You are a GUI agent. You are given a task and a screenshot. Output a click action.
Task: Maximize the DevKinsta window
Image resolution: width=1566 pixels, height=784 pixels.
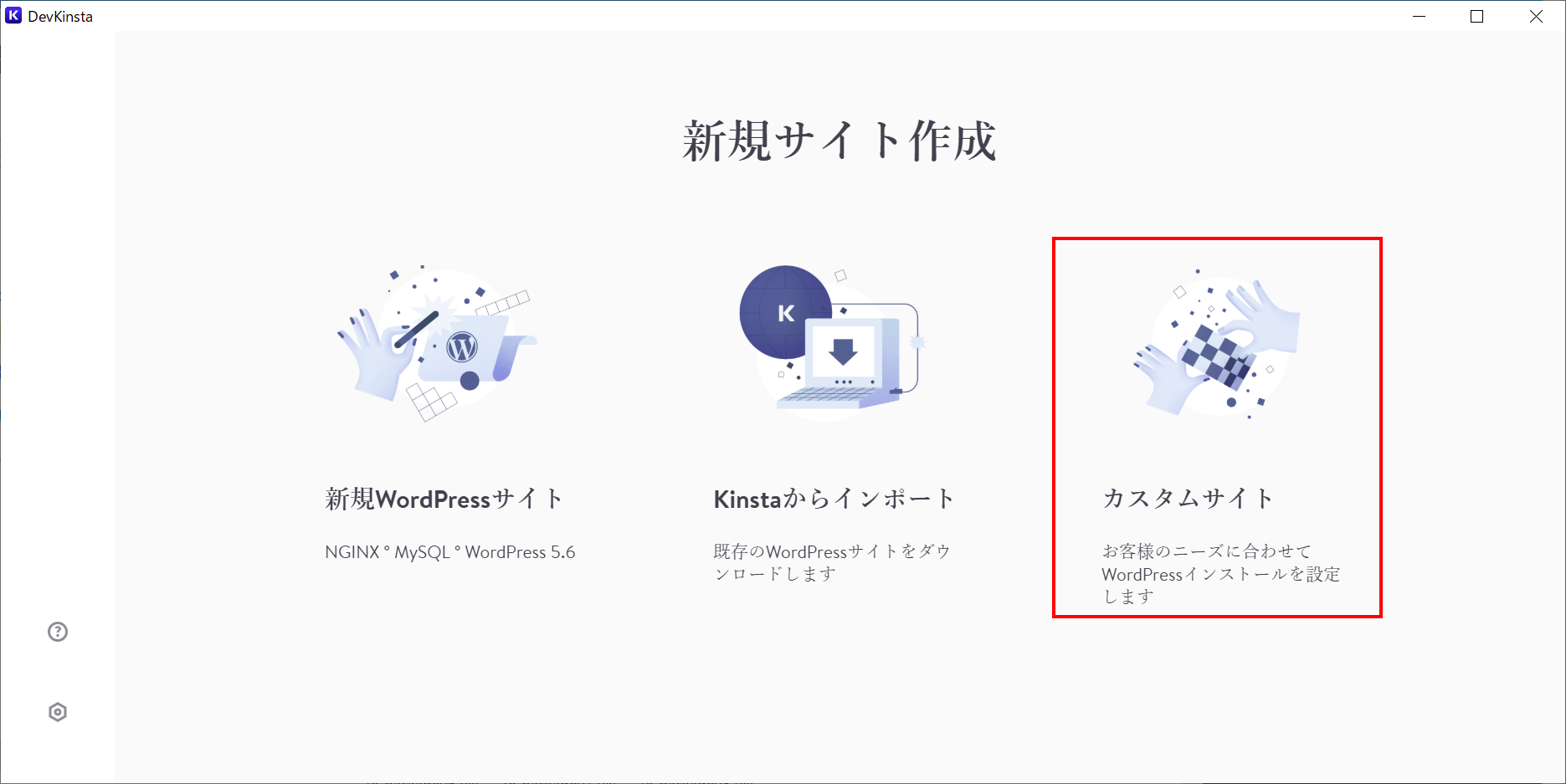click(1477, 16)
